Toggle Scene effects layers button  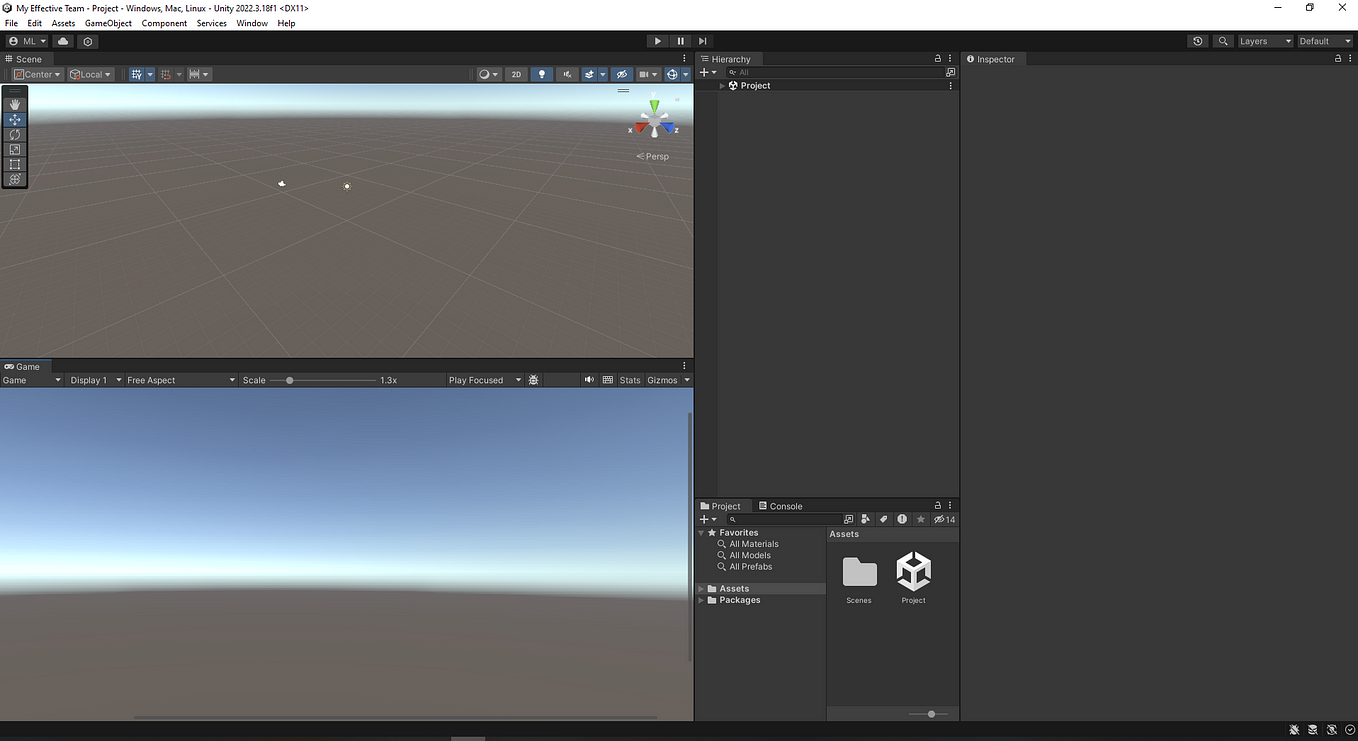(590, 74)
